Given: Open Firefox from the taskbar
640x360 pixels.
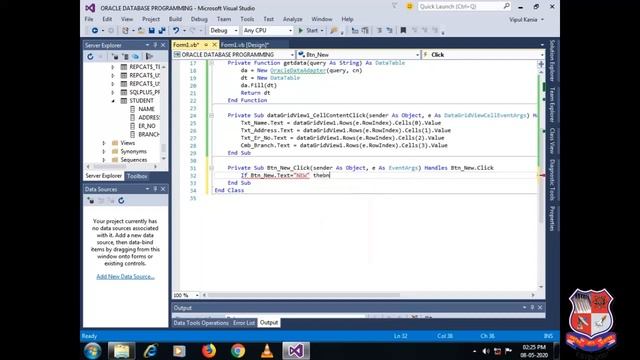Looking at the screenshot, I should tap(209, 351).
